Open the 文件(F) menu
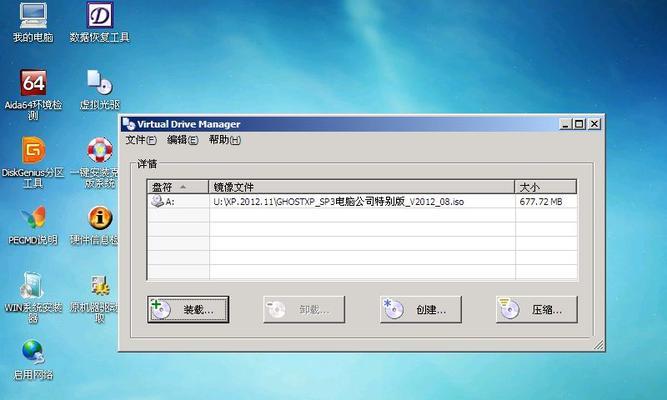 point(141,140)
